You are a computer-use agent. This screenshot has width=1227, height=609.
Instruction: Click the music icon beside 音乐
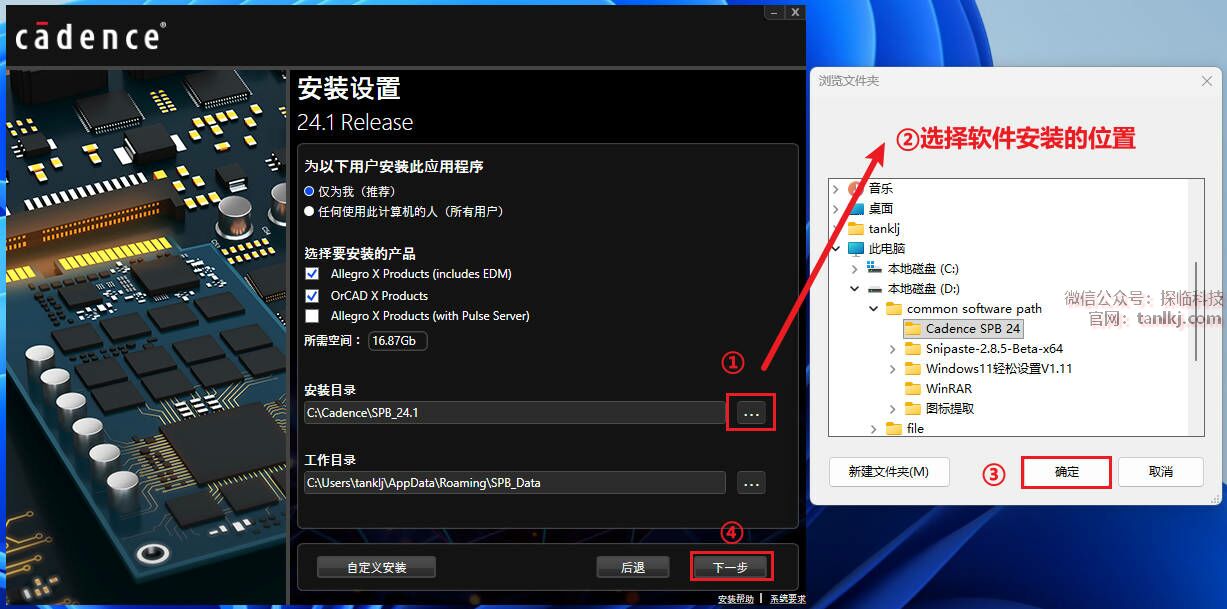856,188
